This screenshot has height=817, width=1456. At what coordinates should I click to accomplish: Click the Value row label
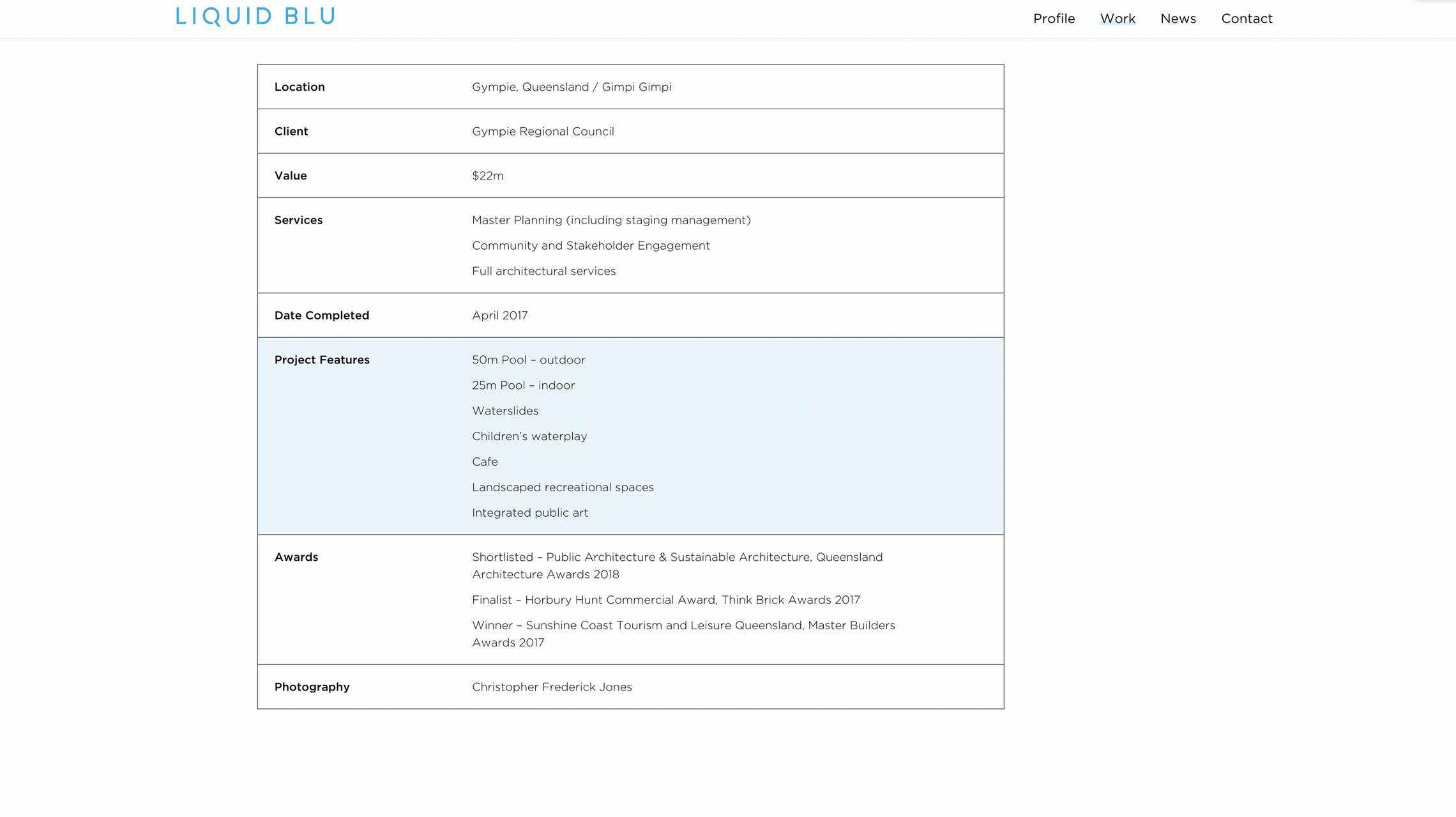[x=291, y=176]
